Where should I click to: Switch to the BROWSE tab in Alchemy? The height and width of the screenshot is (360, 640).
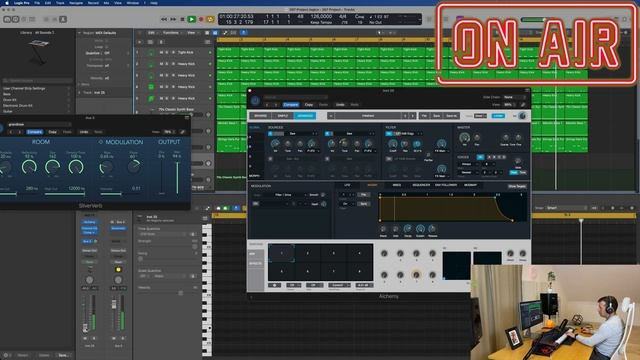(x=260, y=116)
